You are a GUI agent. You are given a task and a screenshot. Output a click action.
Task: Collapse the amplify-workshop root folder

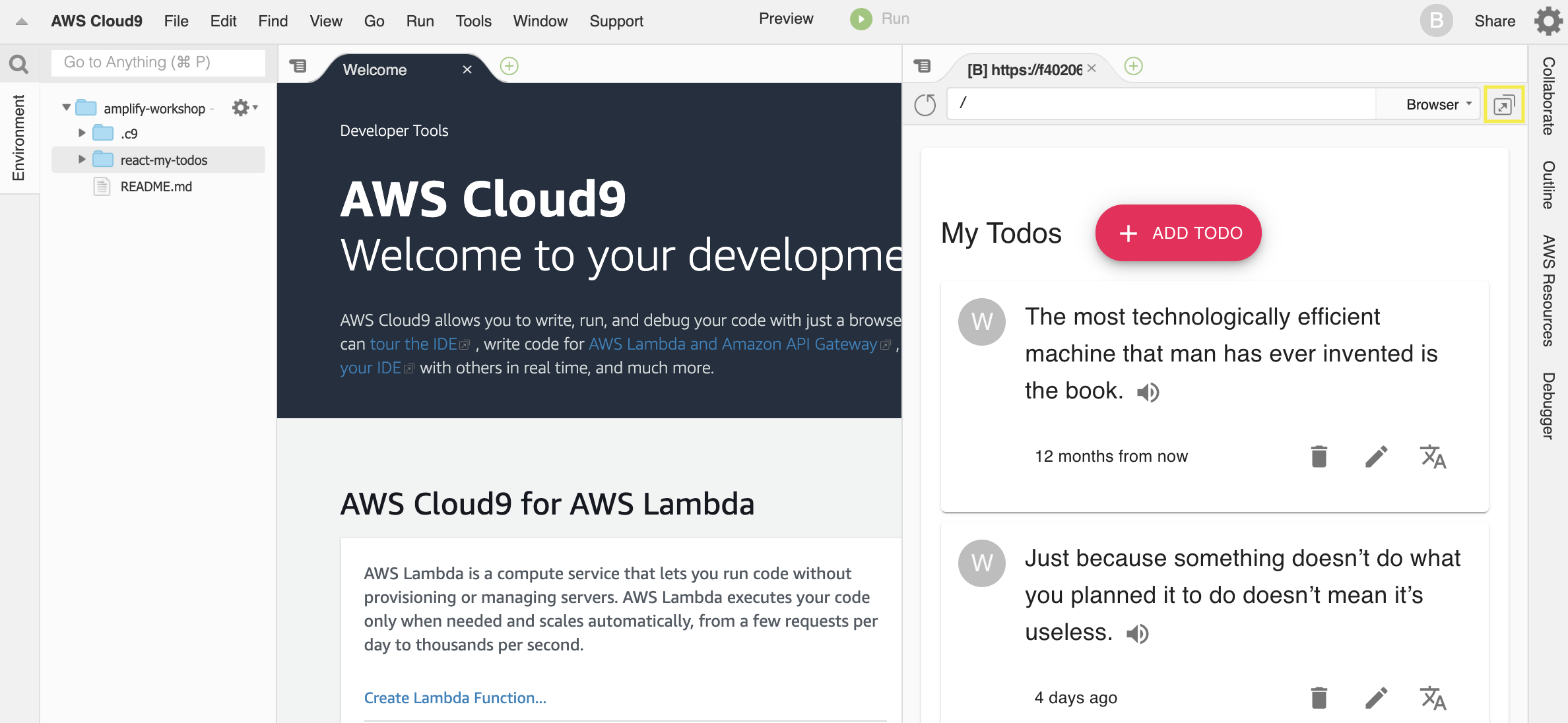[66, 108]
